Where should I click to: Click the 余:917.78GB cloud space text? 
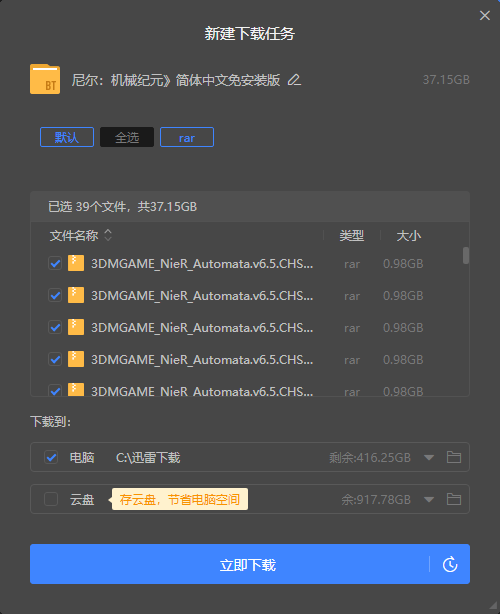pyautogui.click(x=376, y=500)
